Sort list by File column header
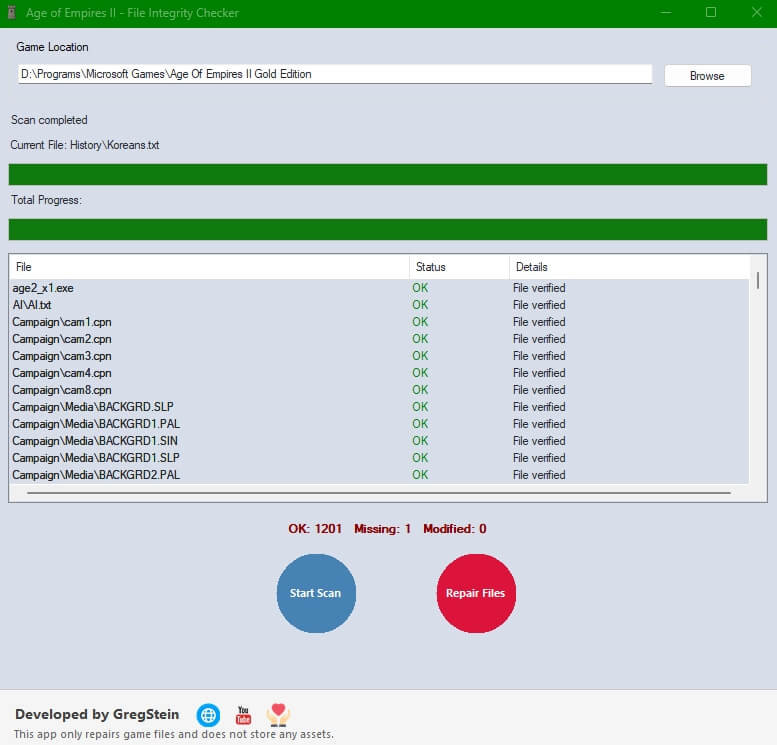This screenshot has height=745, width=777. click(x=209, y=267)
